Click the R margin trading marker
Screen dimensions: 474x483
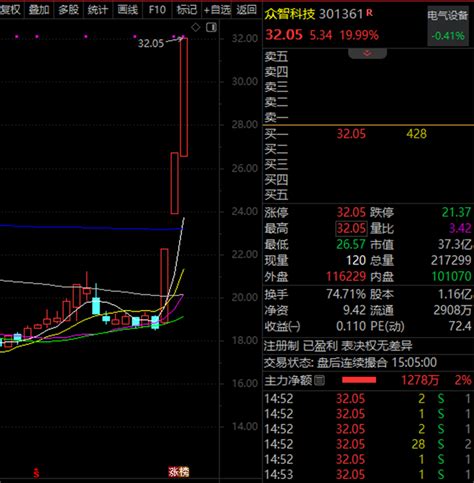point(369,13)
